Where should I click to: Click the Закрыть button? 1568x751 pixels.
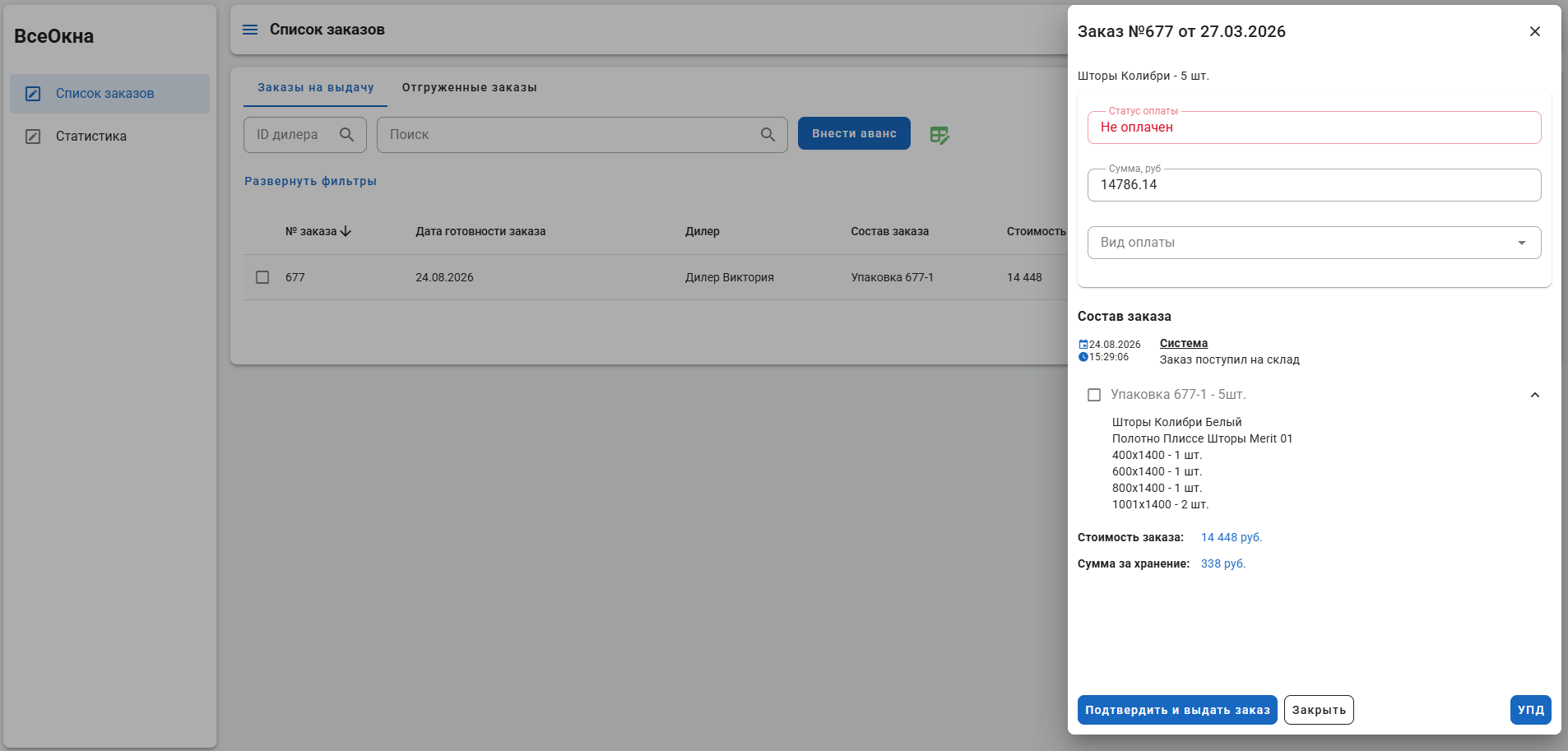point(1319,710)
